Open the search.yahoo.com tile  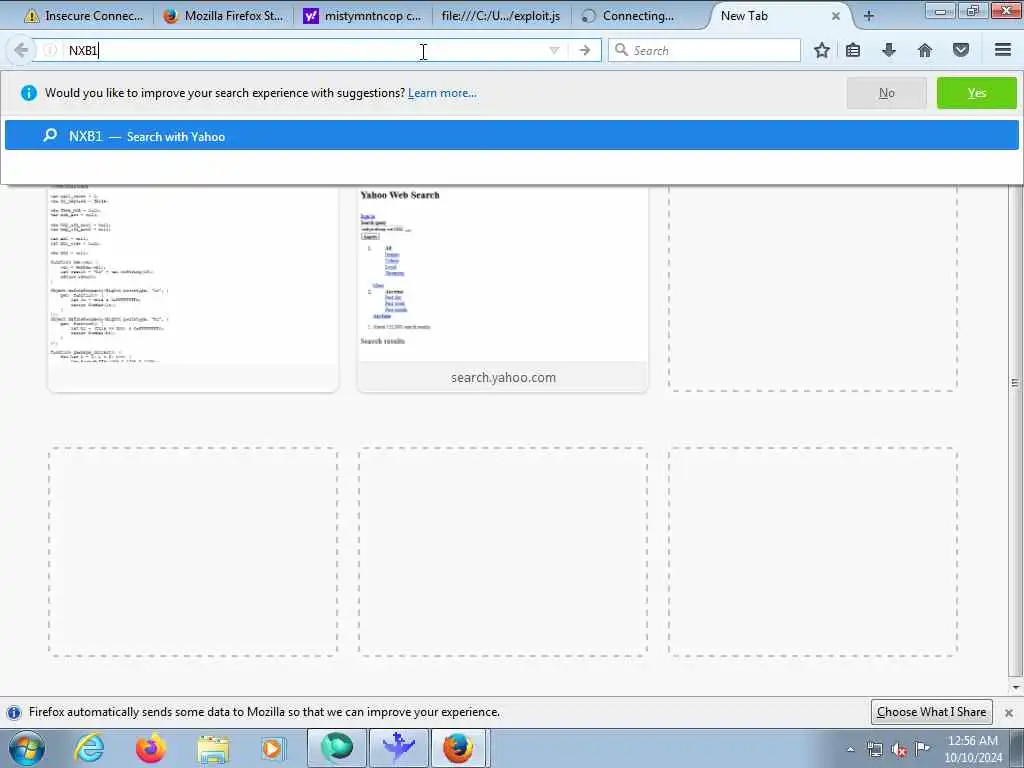pyautogui.click(x=503, y=287)
